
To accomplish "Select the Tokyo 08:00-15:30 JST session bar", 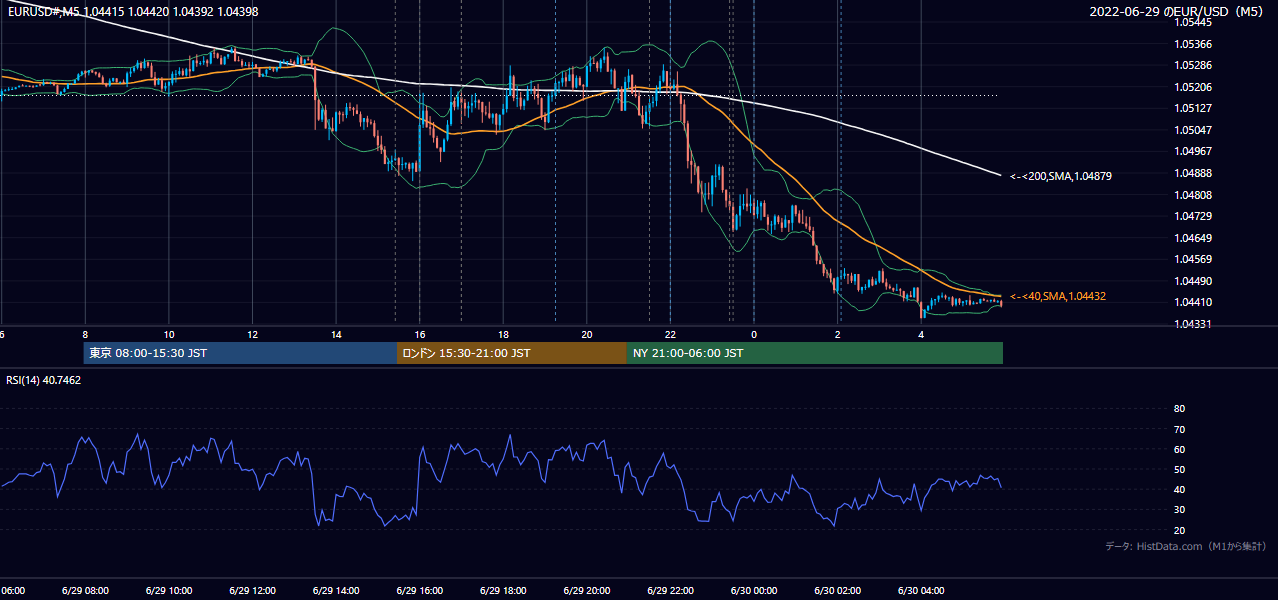I will [x=240, y=353].
